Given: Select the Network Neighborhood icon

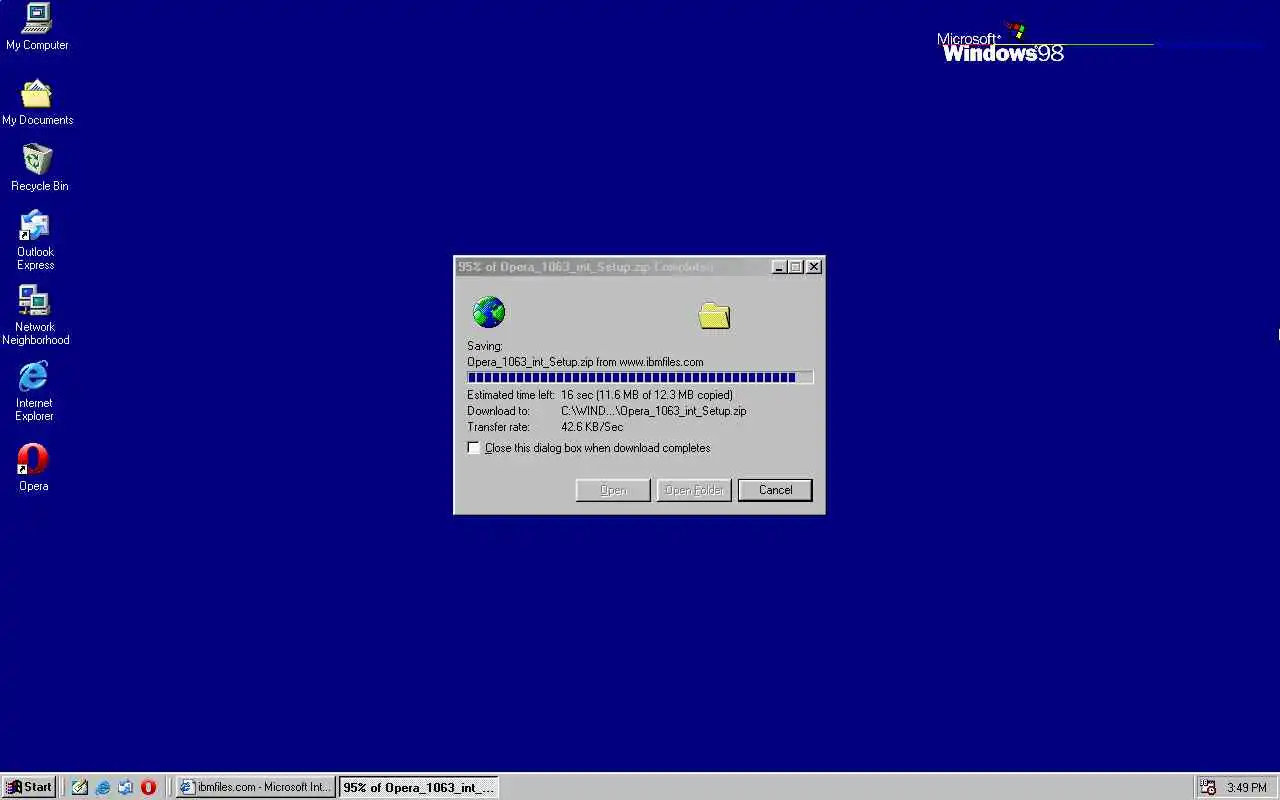Looking at the screenshot, I should tap(35, 301).
